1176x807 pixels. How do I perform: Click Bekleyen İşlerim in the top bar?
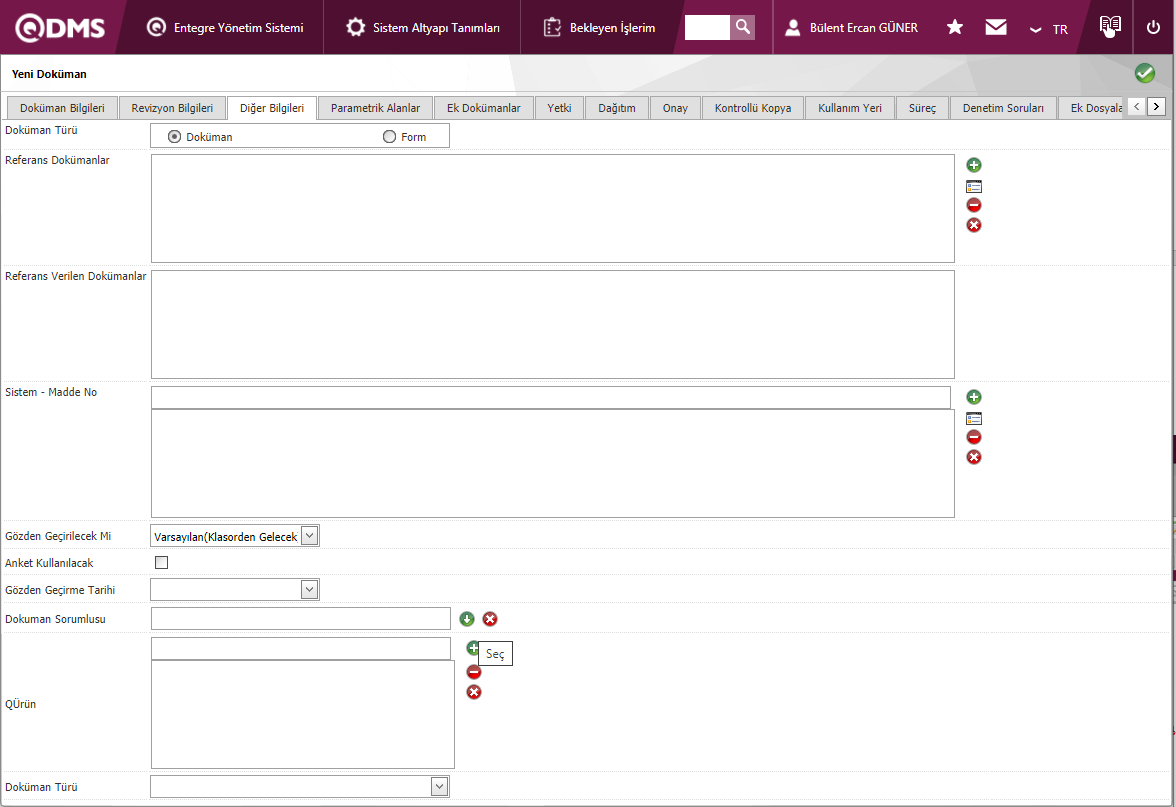[600, 28]
